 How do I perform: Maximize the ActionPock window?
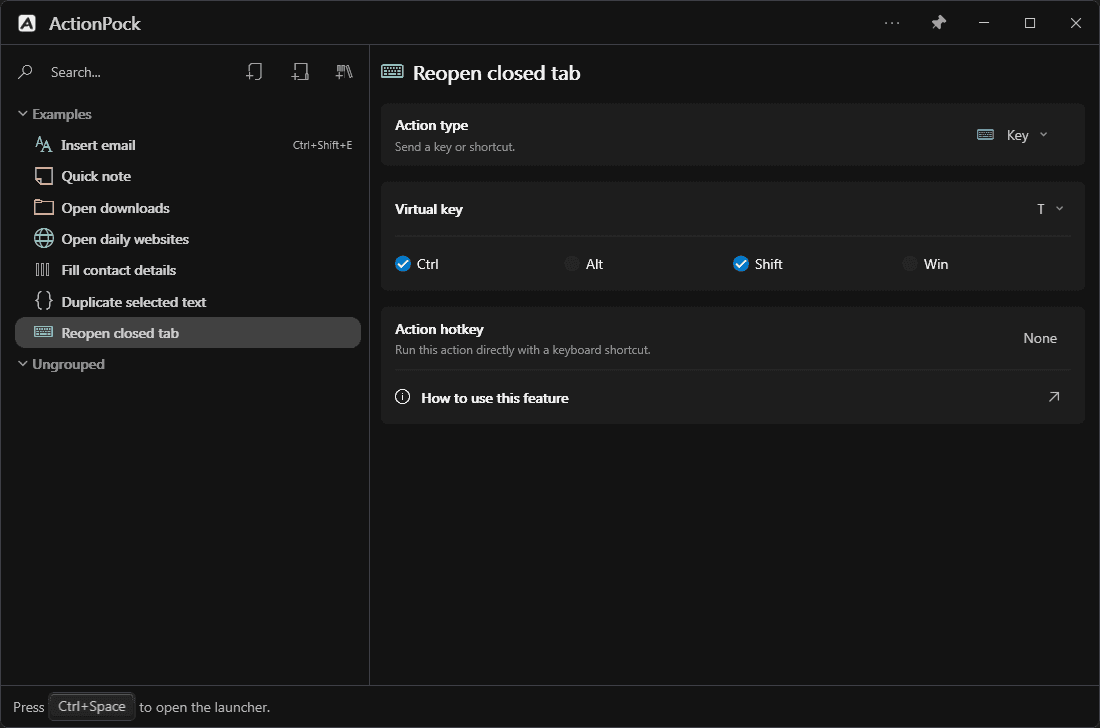(1029, 23)
